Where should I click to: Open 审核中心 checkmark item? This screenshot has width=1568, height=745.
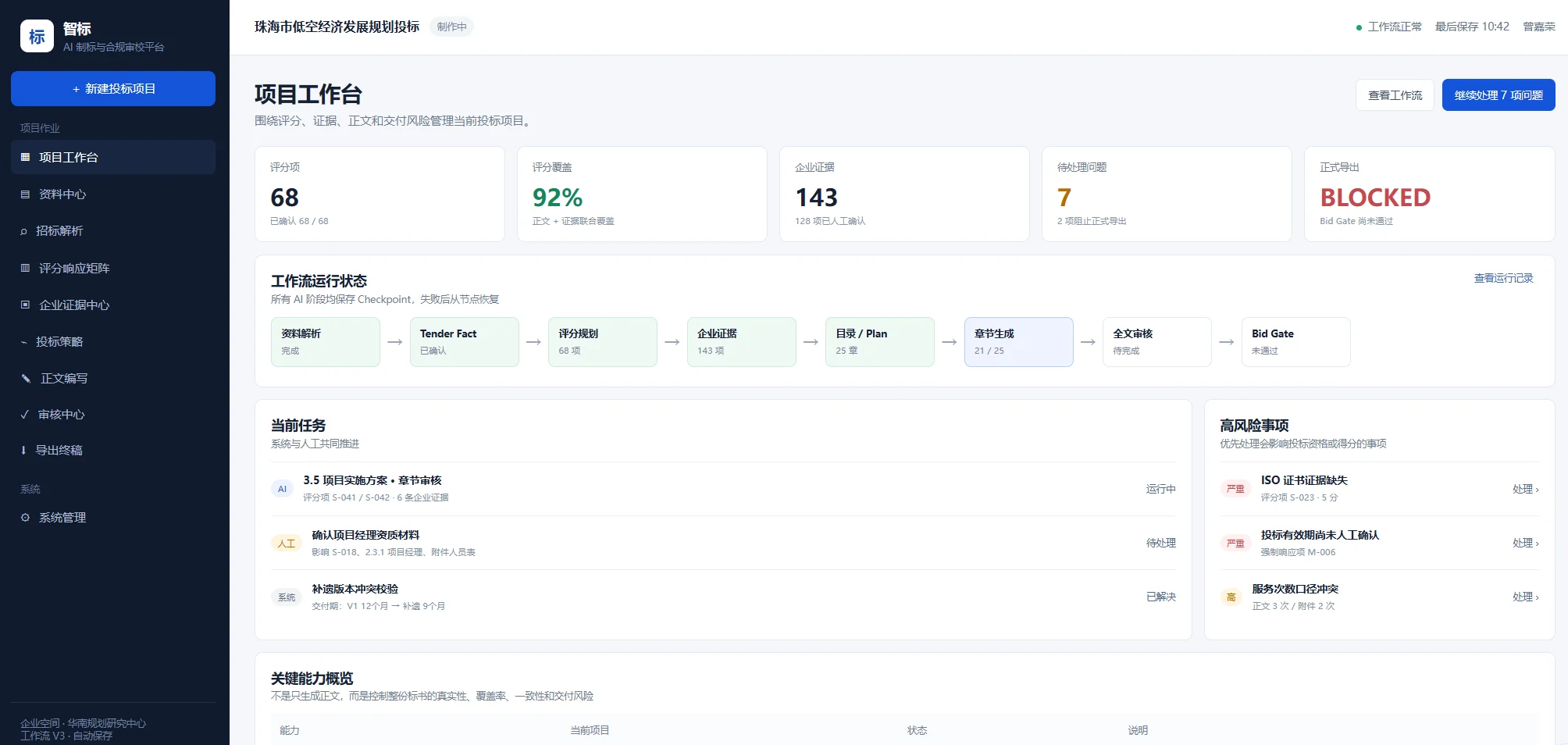pyautogui.click(x=113, y=415)
